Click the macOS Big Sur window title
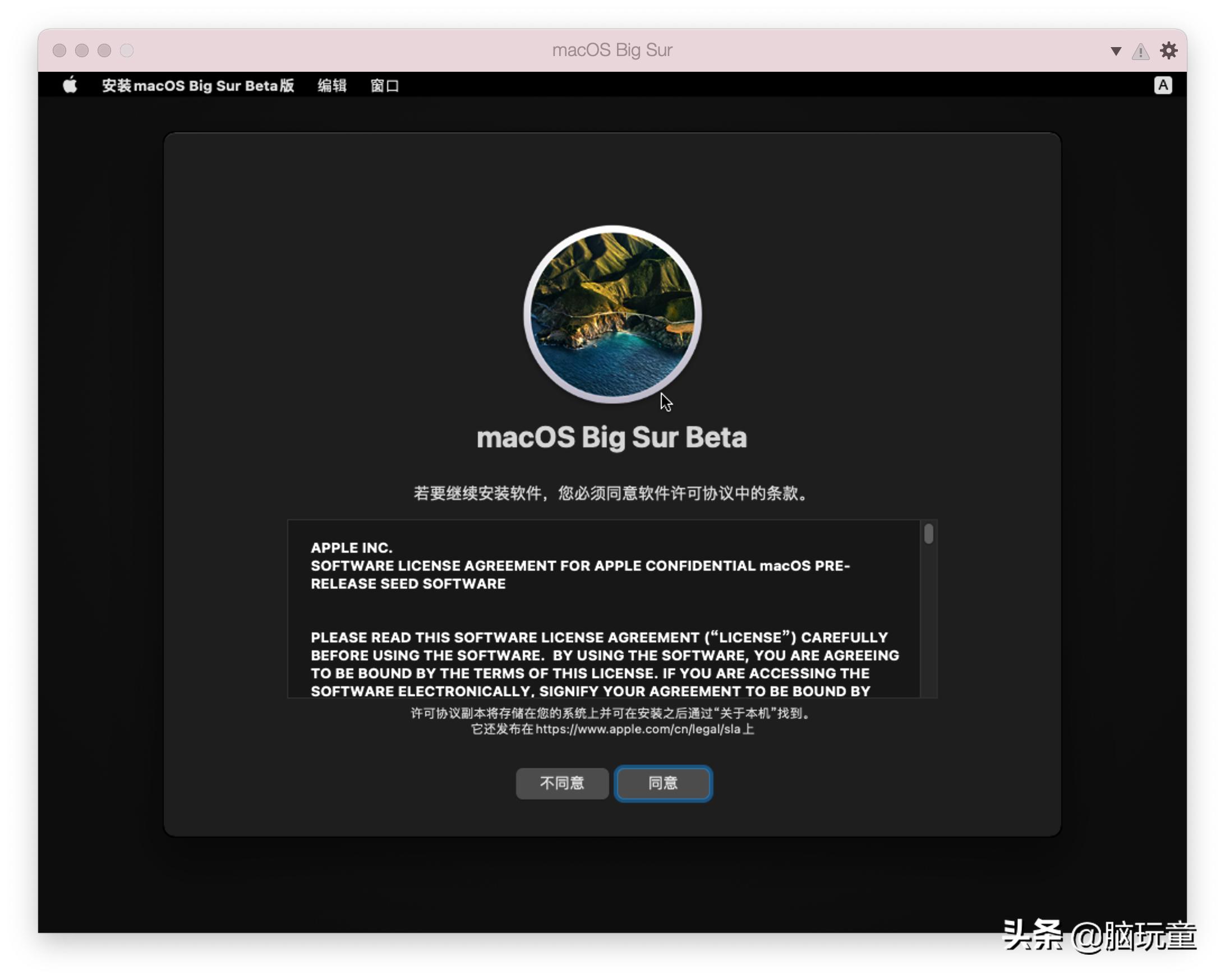The height and width of the screenshot is (980, 1225). [x=612, y=50]
